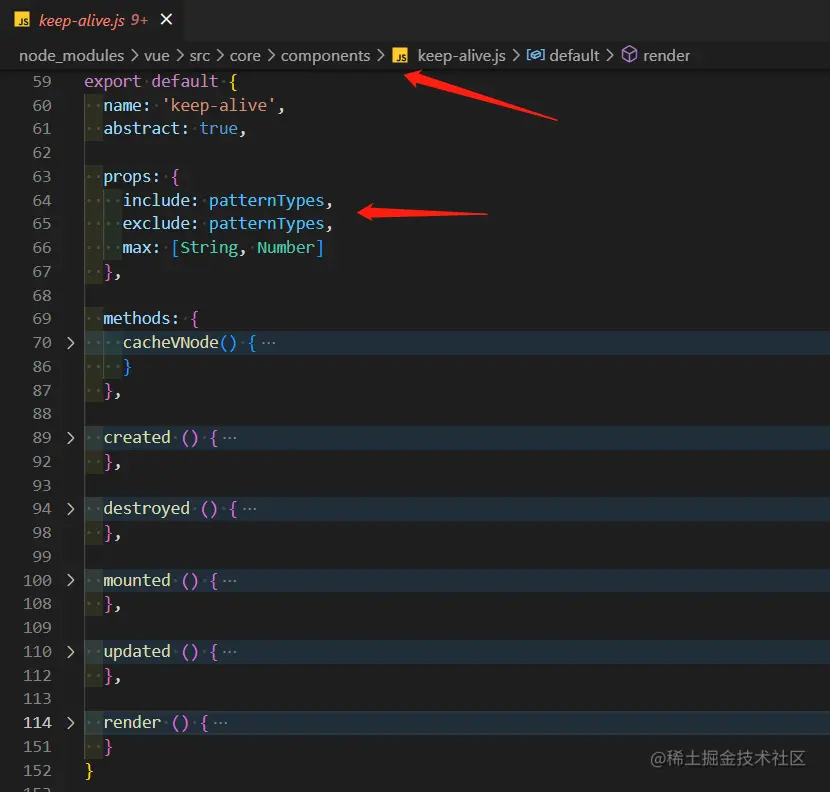830x792 pixels.
Task: Expand the folded mounted hook
Action: pos(70,580)
